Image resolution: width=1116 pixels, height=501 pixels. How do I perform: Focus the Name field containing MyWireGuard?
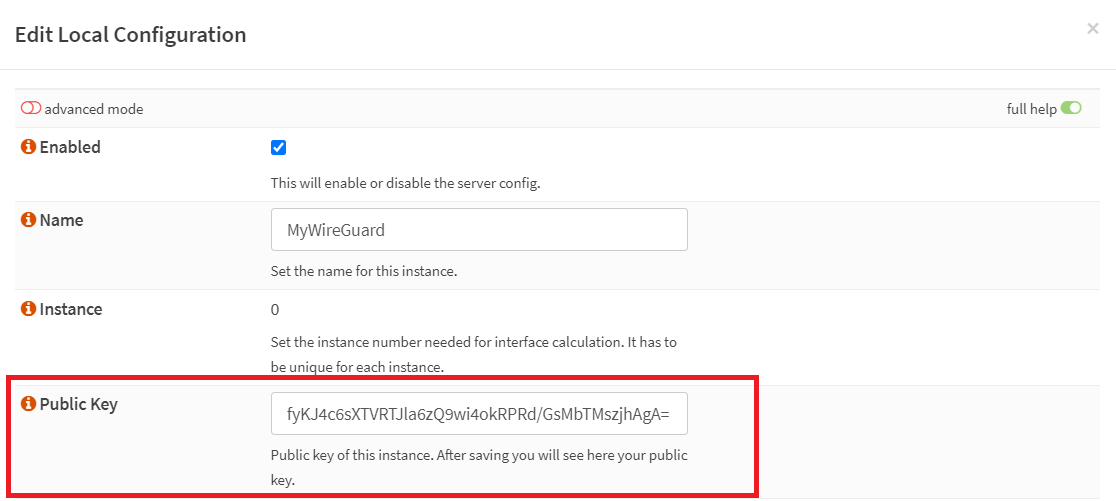click(479, 229)
